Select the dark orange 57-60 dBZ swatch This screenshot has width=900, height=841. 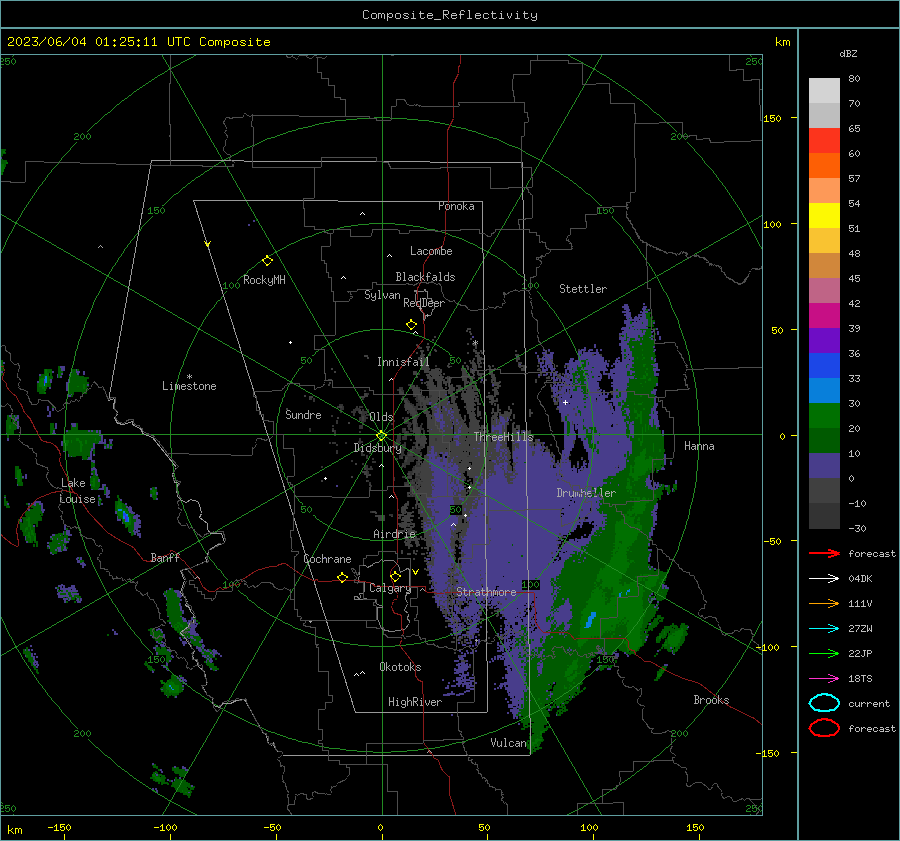tap(824, 165)
